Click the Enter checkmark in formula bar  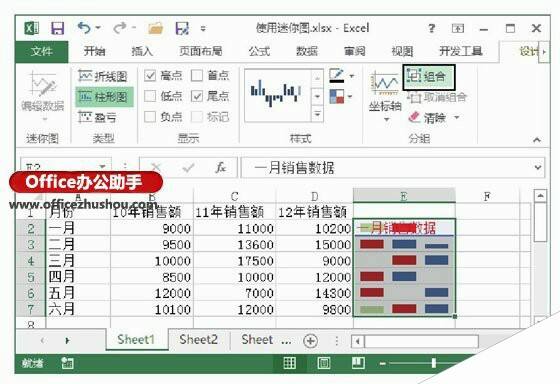coord(188,167)
